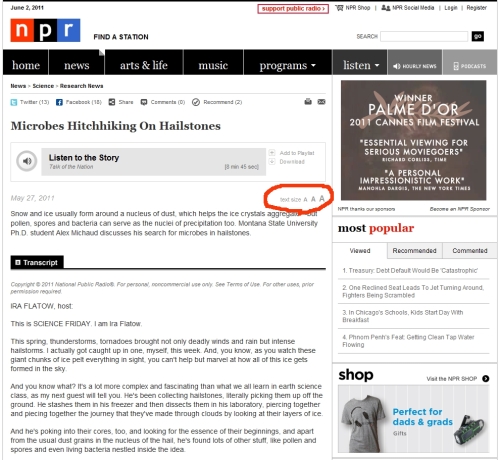
Task: Click support public radio button
Action: click(293, 9)
